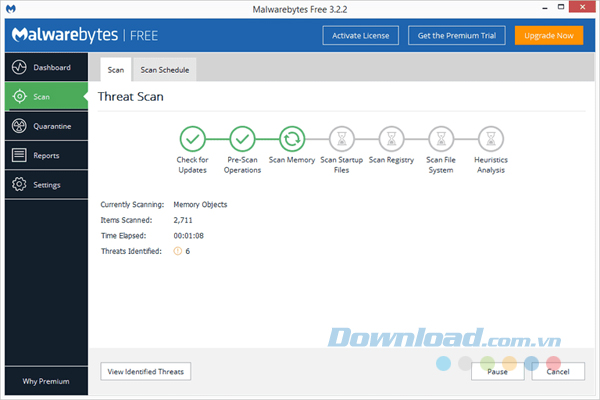The height and width of the screenshot is (400, 600).
Task: Click the Check for Updates checkmark icon
Action: (192, 139)
